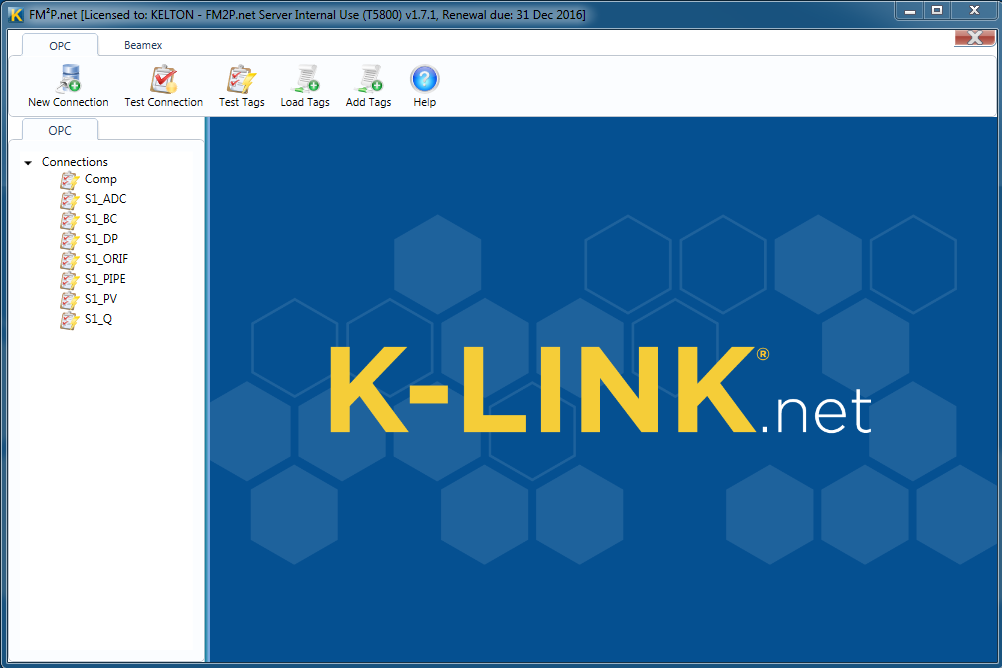Screen dimensions: 1002x668
Task: Click the S1_ORIF connection icon
Action: point(70,260)
